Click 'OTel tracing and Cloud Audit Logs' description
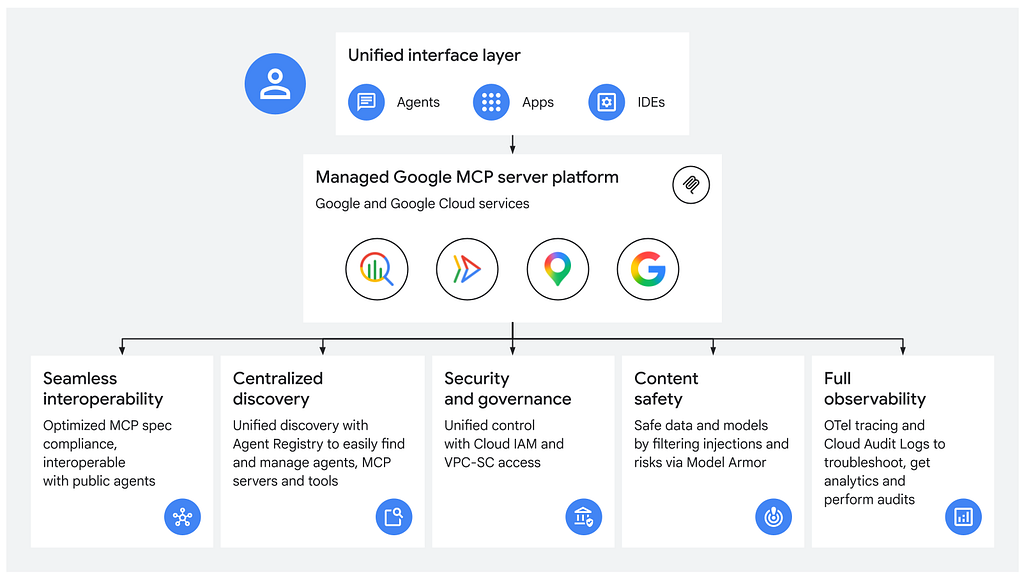Viewport: 1024px width, 578px height. (884, 462)
